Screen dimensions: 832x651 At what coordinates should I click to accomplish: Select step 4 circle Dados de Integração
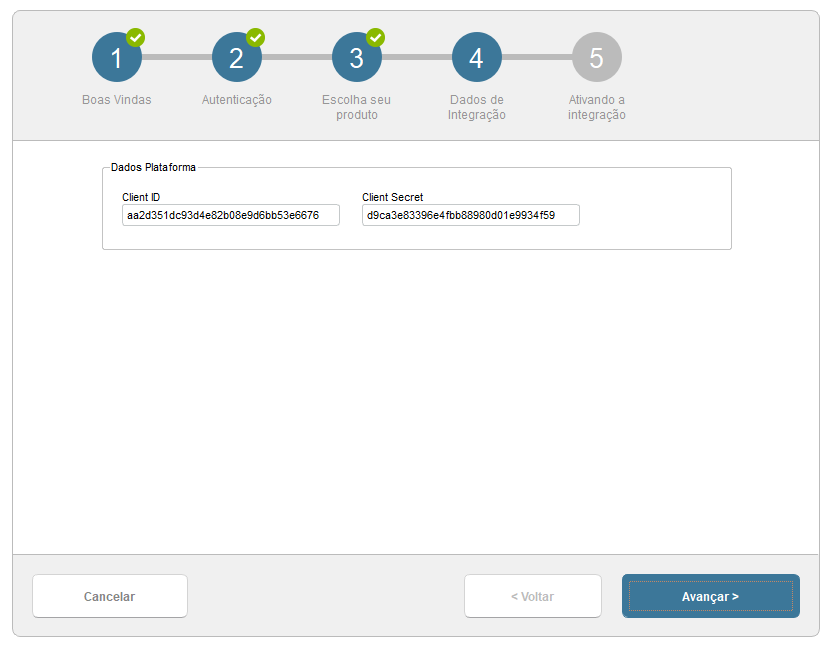476,57
